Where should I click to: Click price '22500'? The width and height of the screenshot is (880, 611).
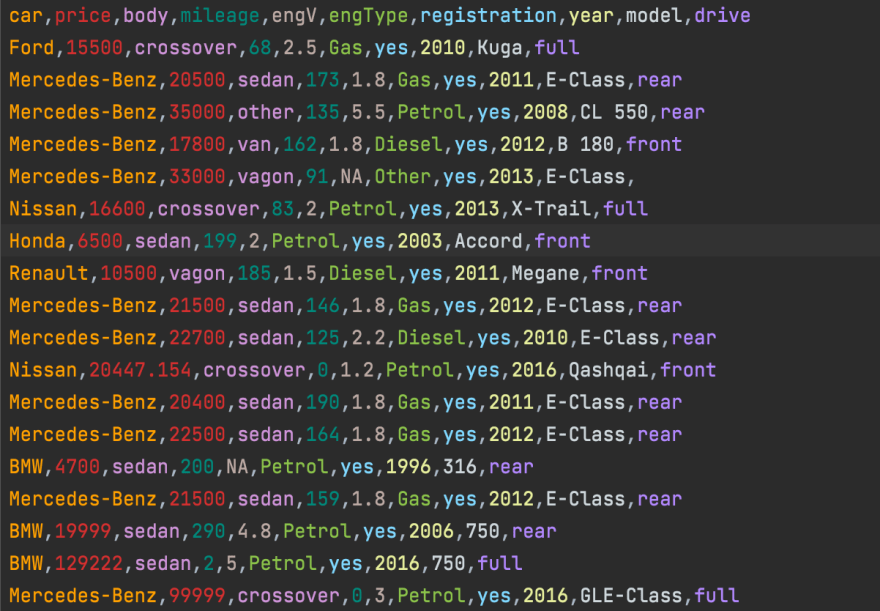[x=197, y=435]
